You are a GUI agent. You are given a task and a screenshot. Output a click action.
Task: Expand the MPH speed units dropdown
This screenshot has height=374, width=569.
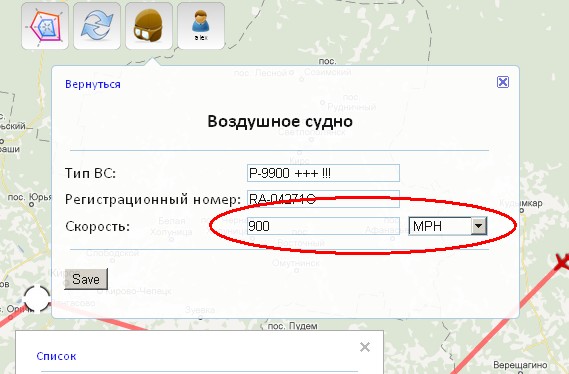coord(448,226)
